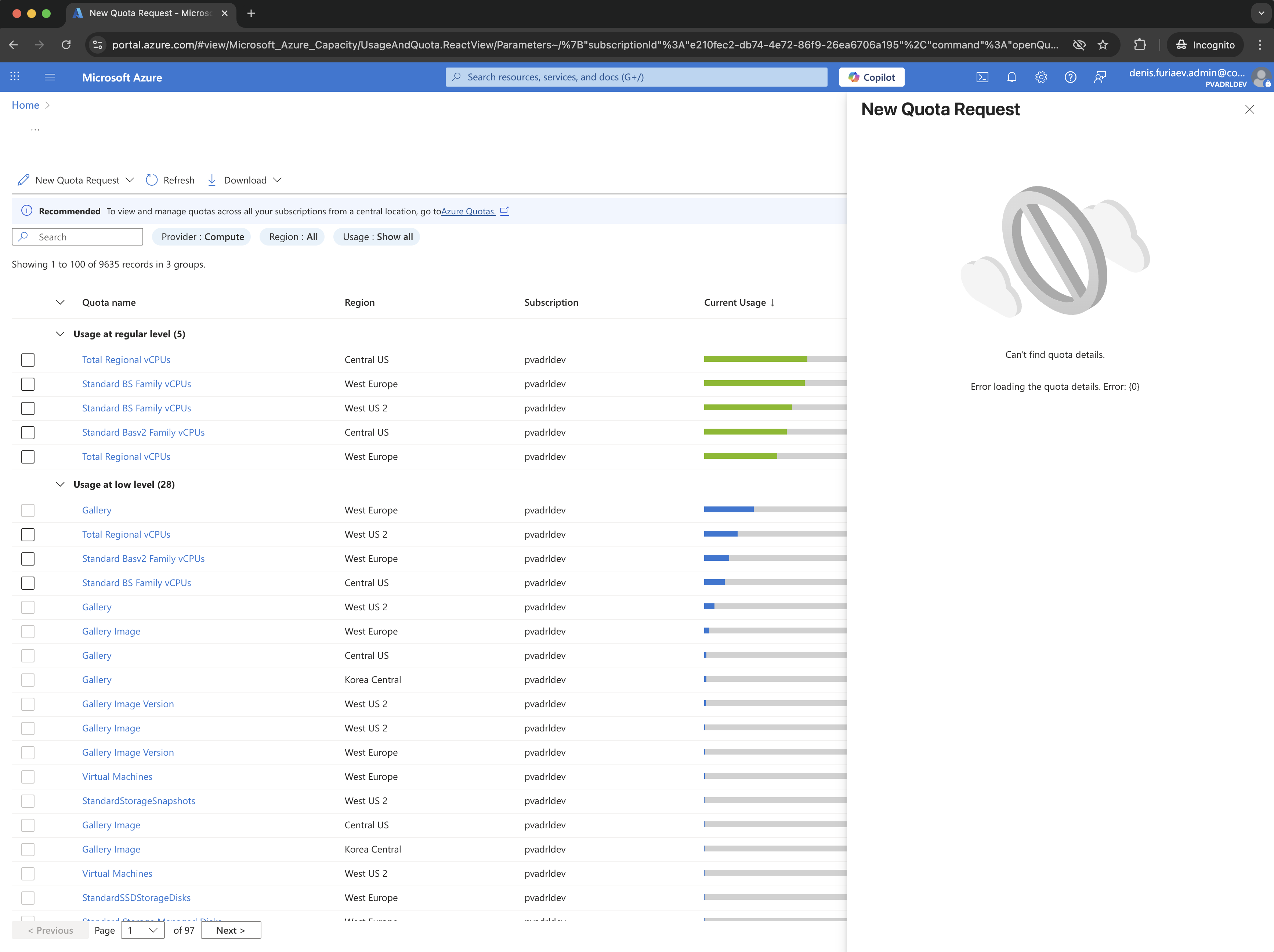
Task: Click the info icon in Recommended banner
Action: pyautogui.click(x=26, y=211)
